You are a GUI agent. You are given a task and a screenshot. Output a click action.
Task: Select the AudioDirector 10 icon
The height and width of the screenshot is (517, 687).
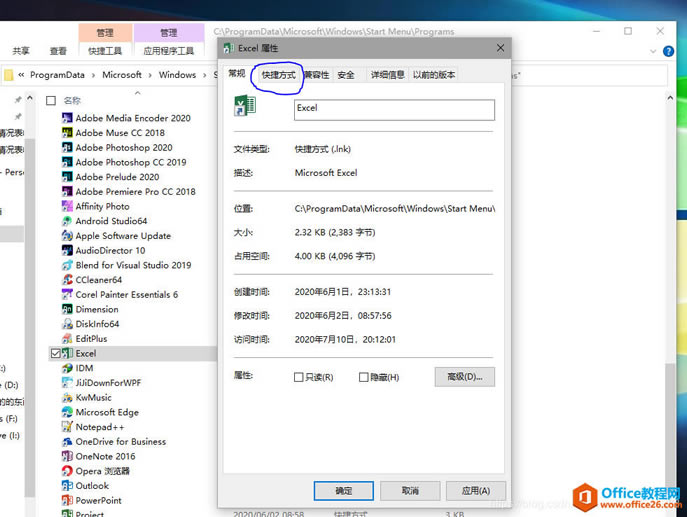click(67, 250)
